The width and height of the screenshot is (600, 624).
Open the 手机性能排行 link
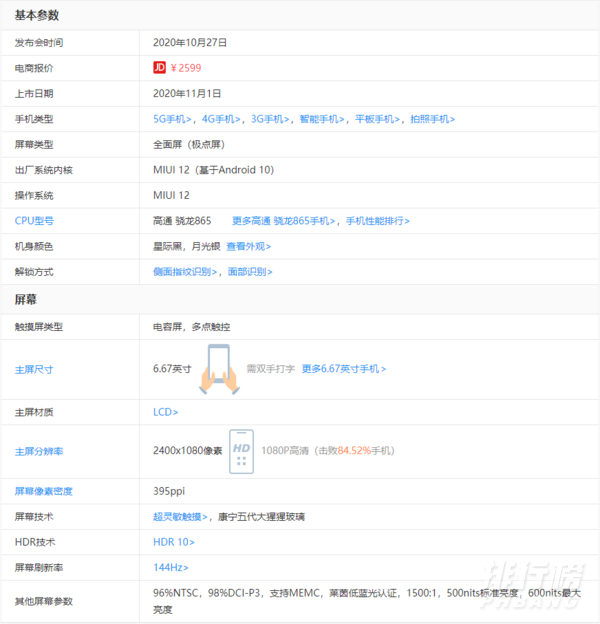(378, 221)
